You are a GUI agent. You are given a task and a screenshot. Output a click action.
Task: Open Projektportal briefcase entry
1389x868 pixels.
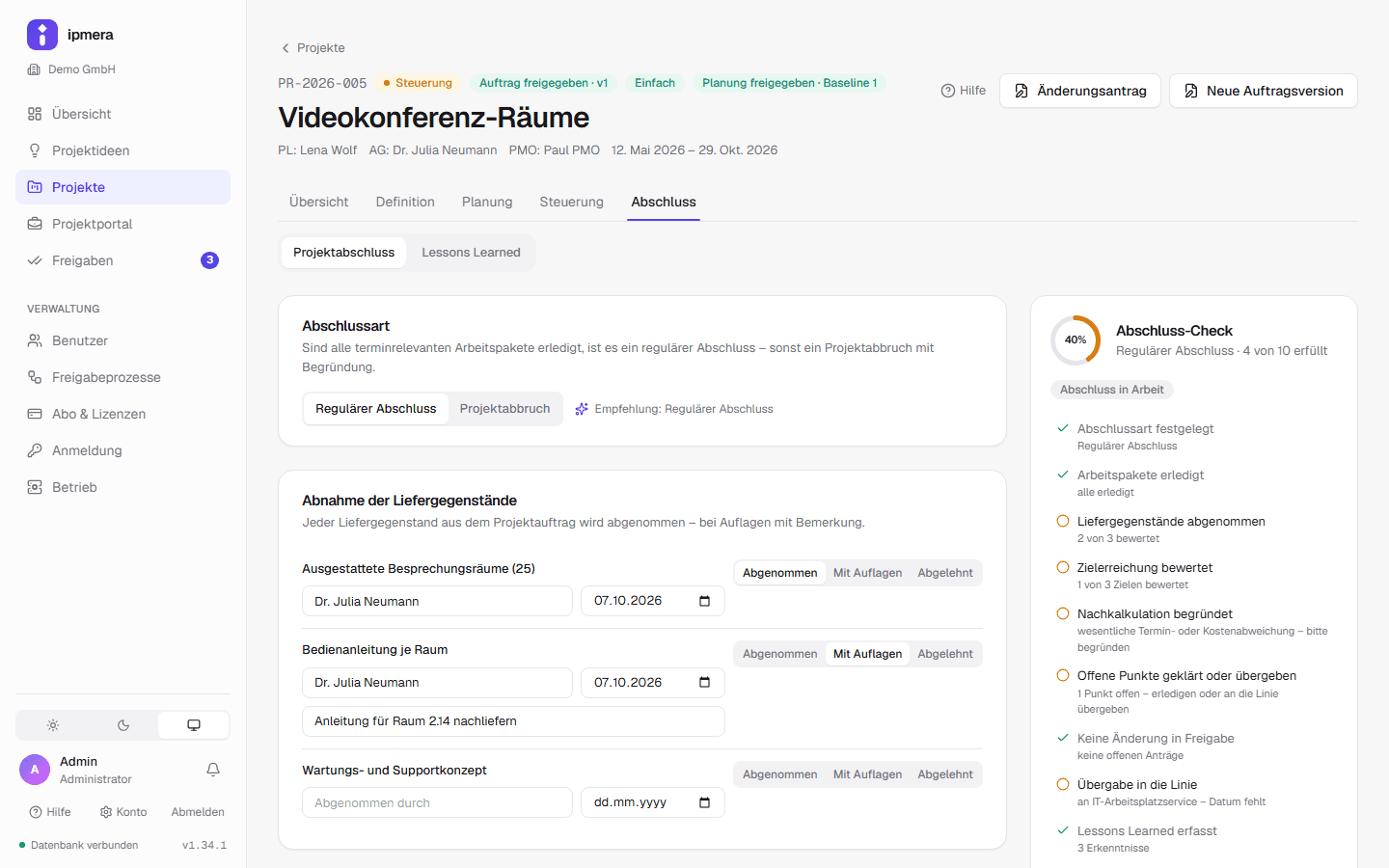tap(123, 224)
